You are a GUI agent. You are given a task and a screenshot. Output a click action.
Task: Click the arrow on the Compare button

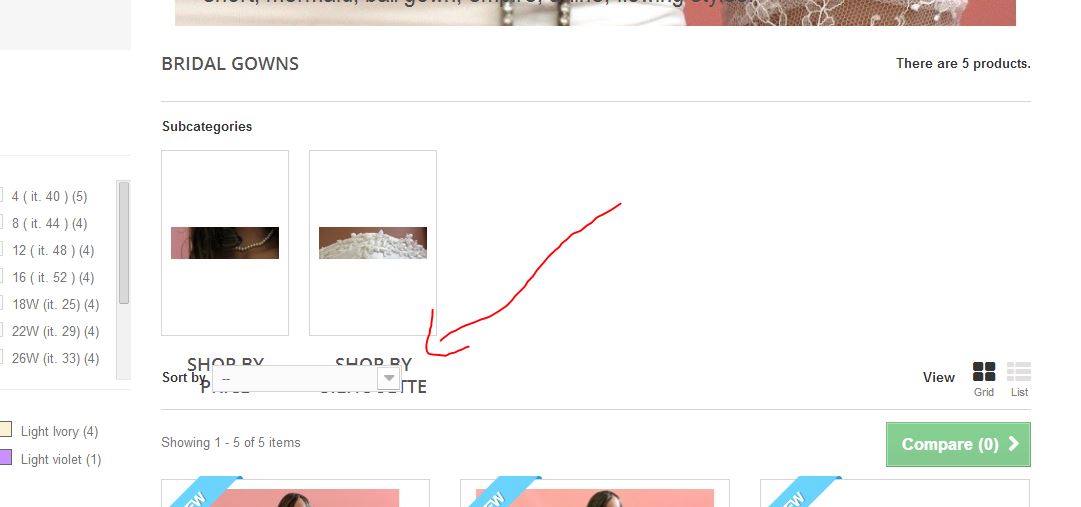click(1013, 444)
